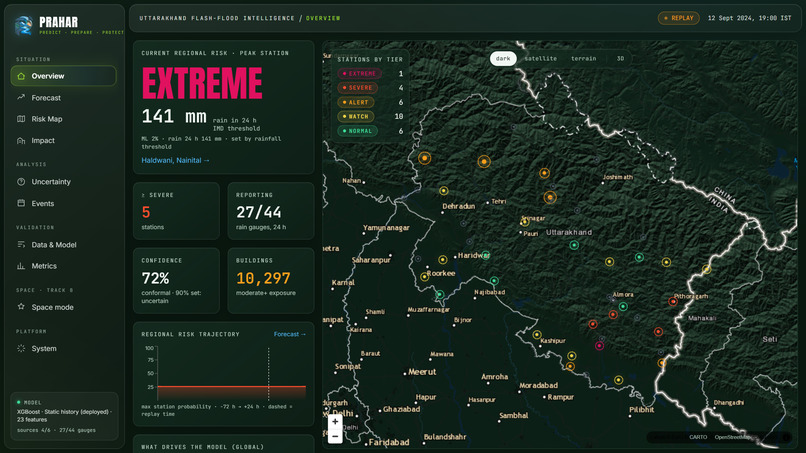
Task: Open the Metrics page
Action: 63,266
